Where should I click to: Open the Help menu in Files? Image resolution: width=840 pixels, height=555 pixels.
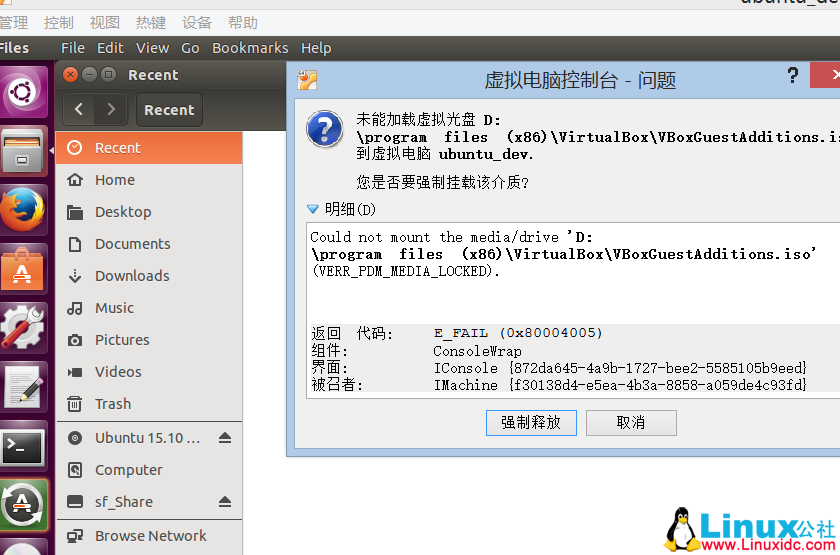316,48
